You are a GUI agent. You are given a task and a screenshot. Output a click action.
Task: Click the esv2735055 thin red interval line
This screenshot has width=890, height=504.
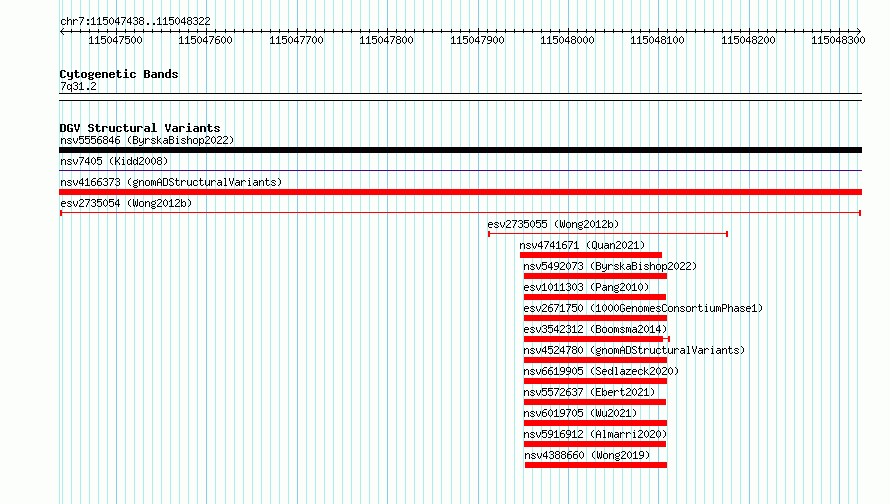(x=608, y=234)
